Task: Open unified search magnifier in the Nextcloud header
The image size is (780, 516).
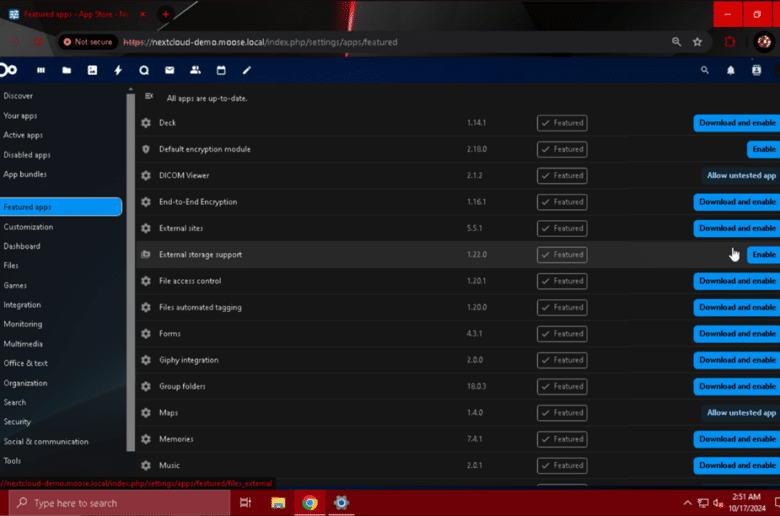Action: tap(705, 70)
